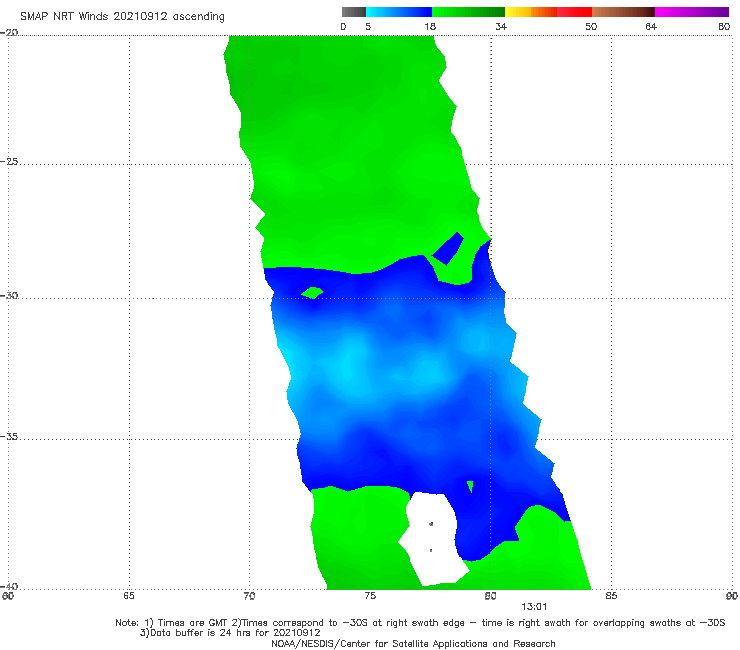Click the note line about times being GMT
Viewport: 740px width, 650px height.
tap(420, 623)
